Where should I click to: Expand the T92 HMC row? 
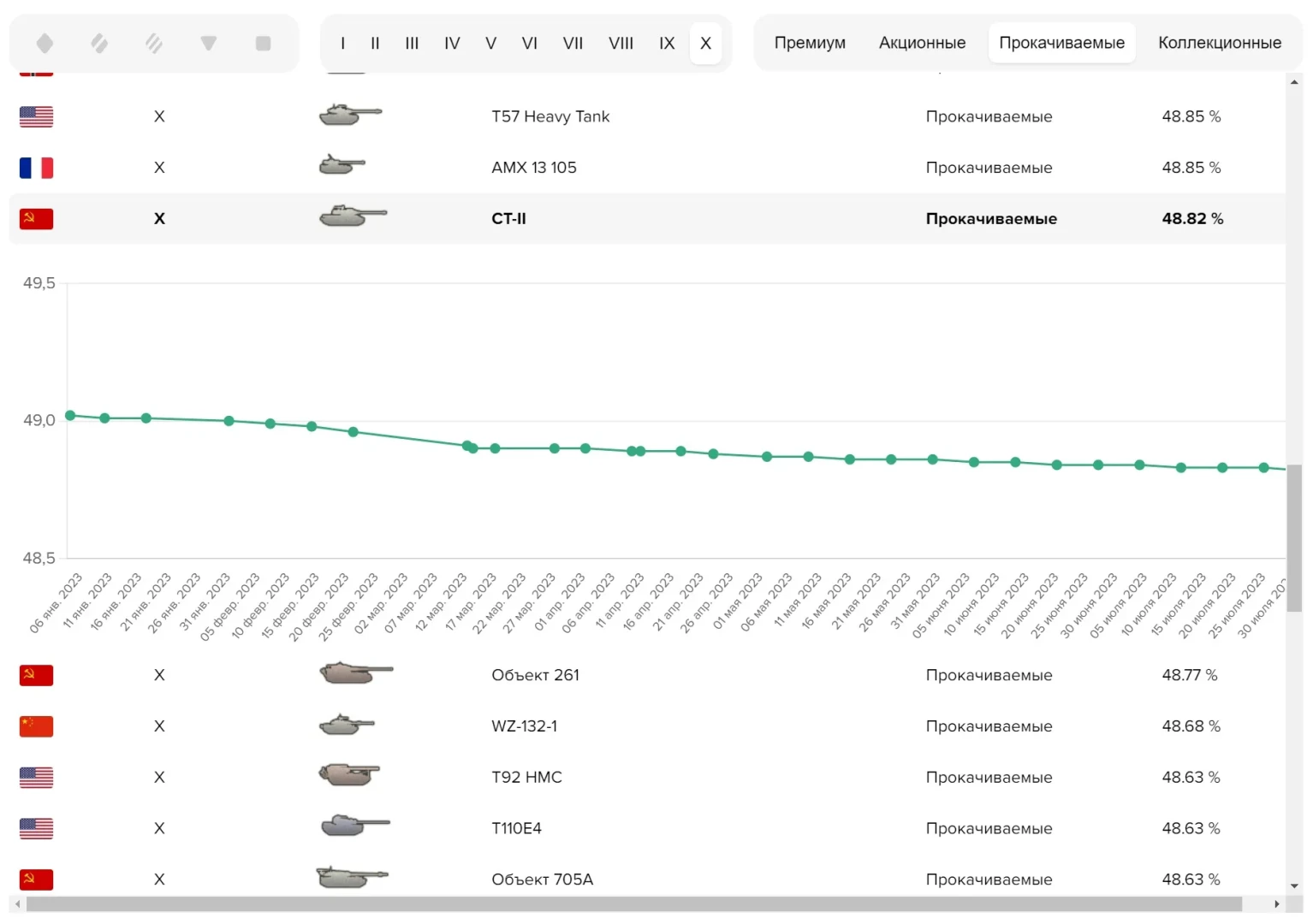click(x=526, y=777)
